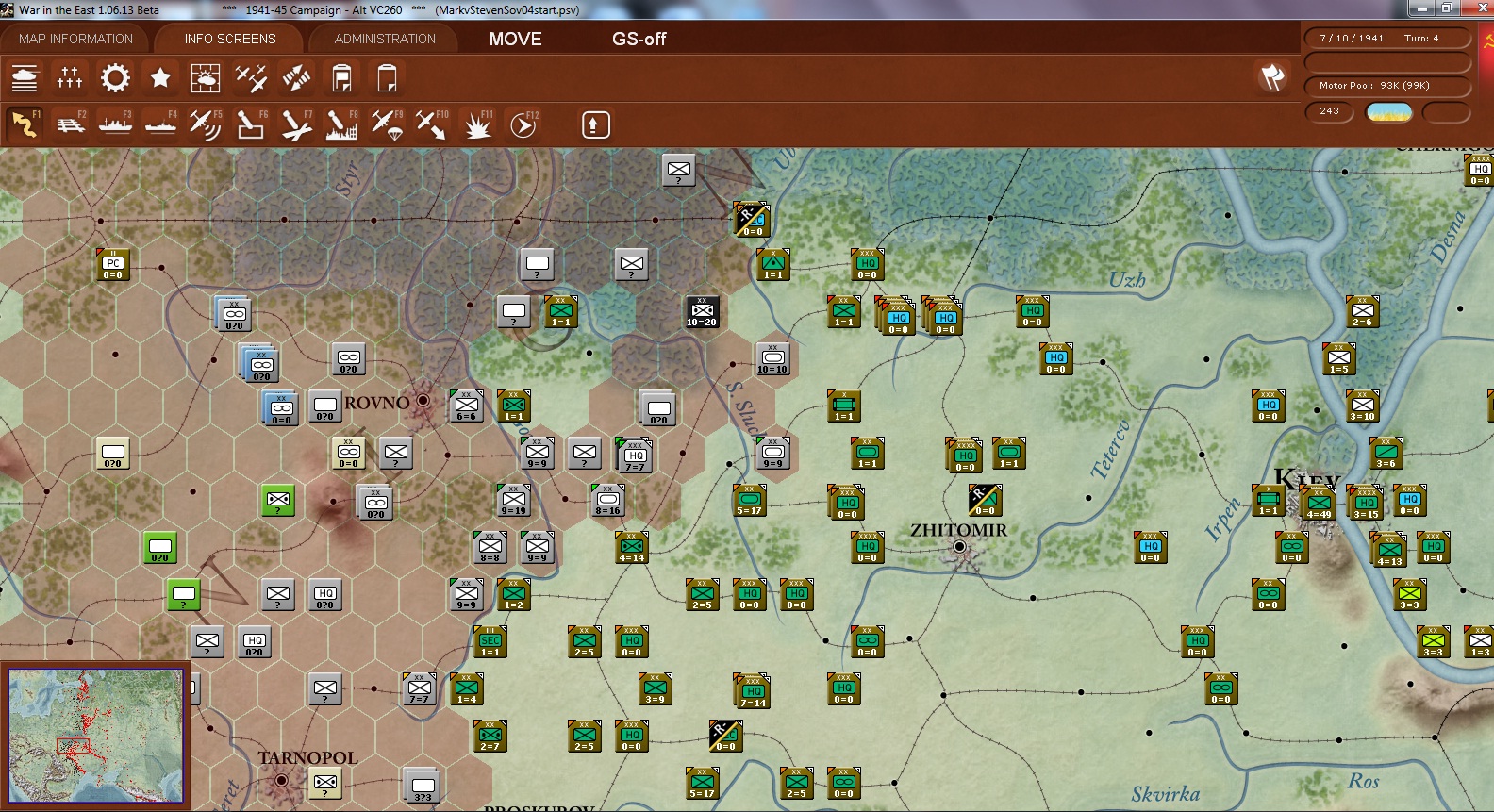Screen dimensions: 1494x812
Task: Switch to the INFO SCREENS tab
Action: coord(230,39)
